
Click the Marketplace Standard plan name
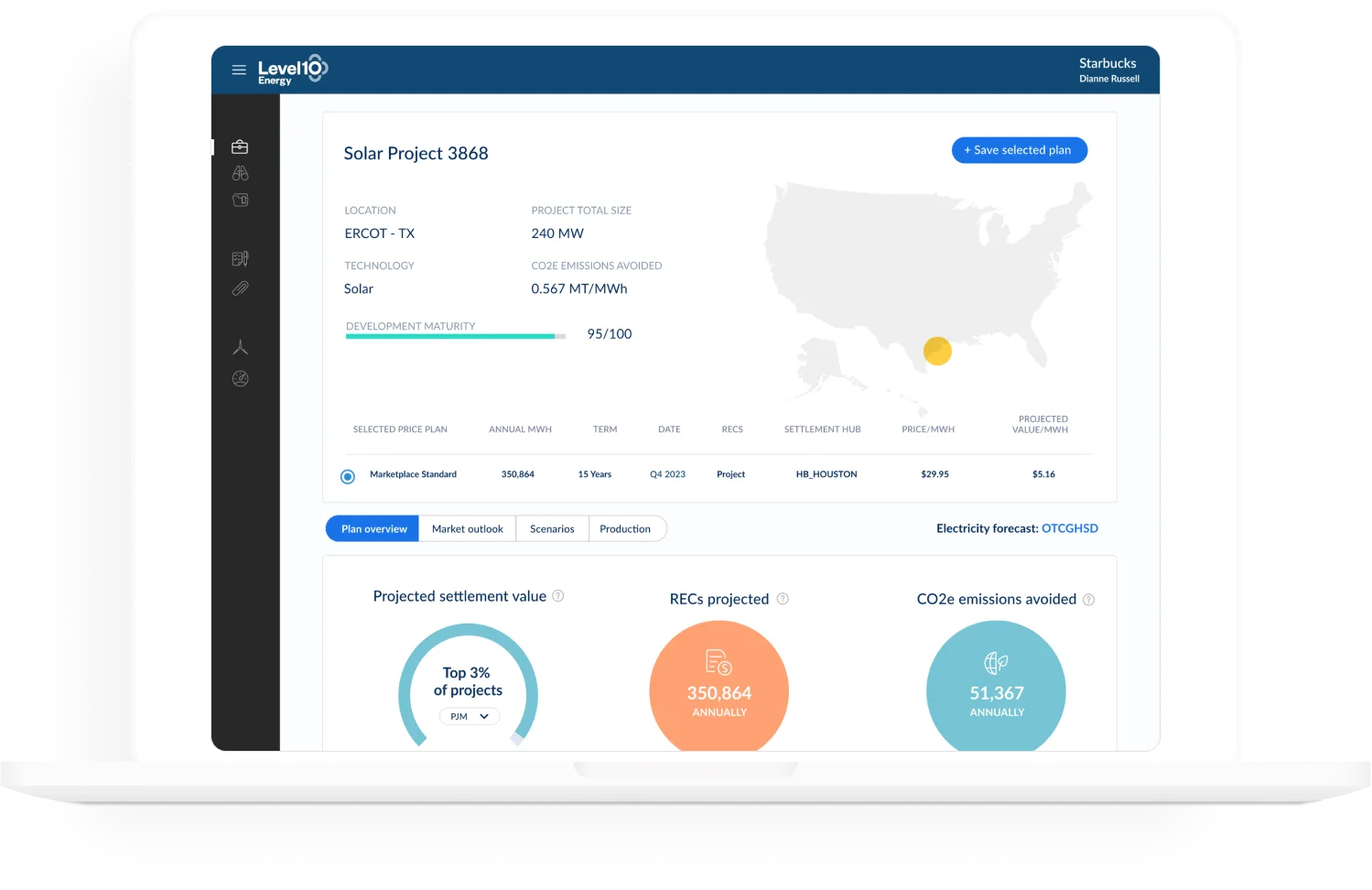click(413, 474)
